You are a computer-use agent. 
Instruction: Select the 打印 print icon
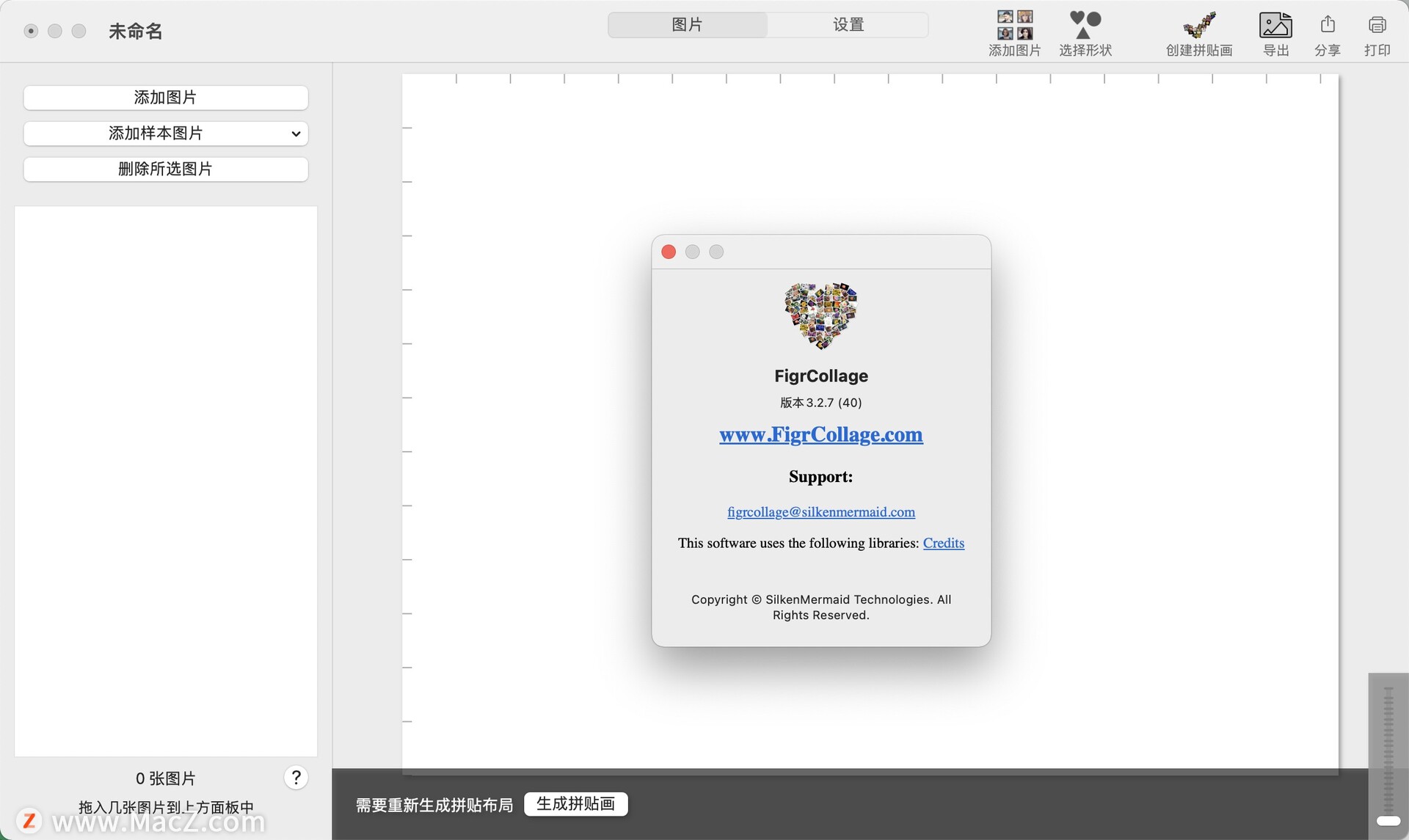click(x=1377, y=24)
